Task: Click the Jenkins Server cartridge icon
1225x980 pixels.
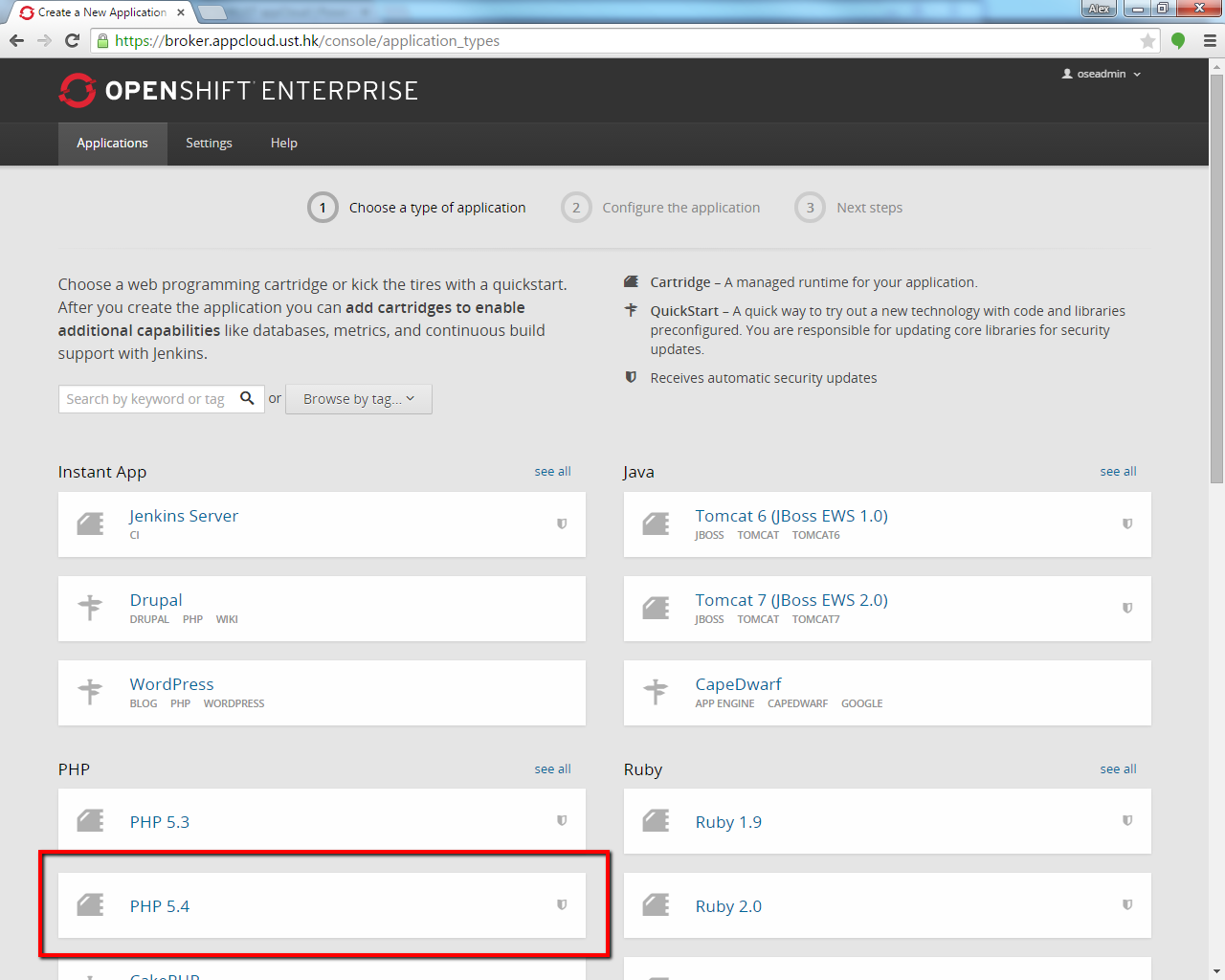Action: coord(90,523)
